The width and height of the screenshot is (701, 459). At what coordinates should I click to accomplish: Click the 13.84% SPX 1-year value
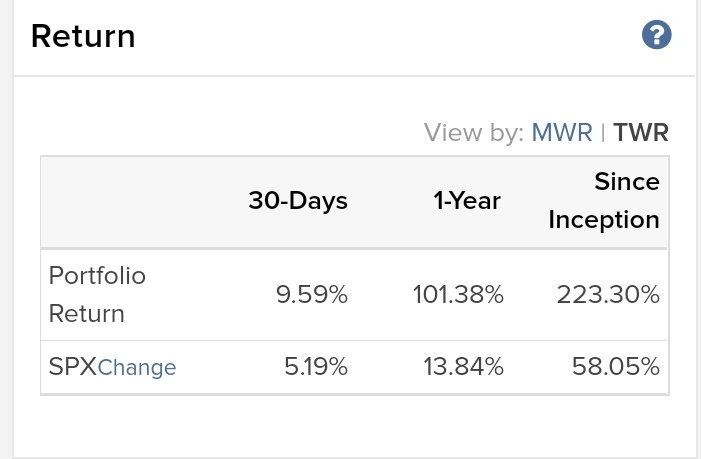(465, 367)
